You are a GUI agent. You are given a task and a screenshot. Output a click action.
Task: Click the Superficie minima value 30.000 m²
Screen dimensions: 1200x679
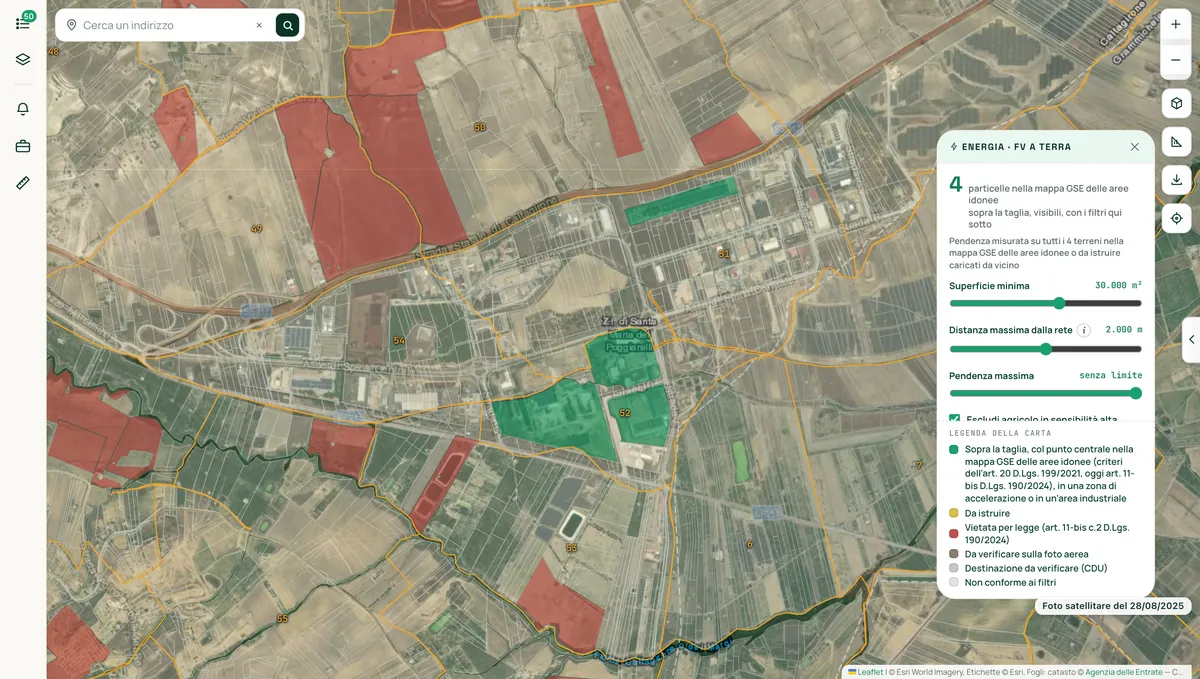pyautogui.click(x=1118, y=285)
